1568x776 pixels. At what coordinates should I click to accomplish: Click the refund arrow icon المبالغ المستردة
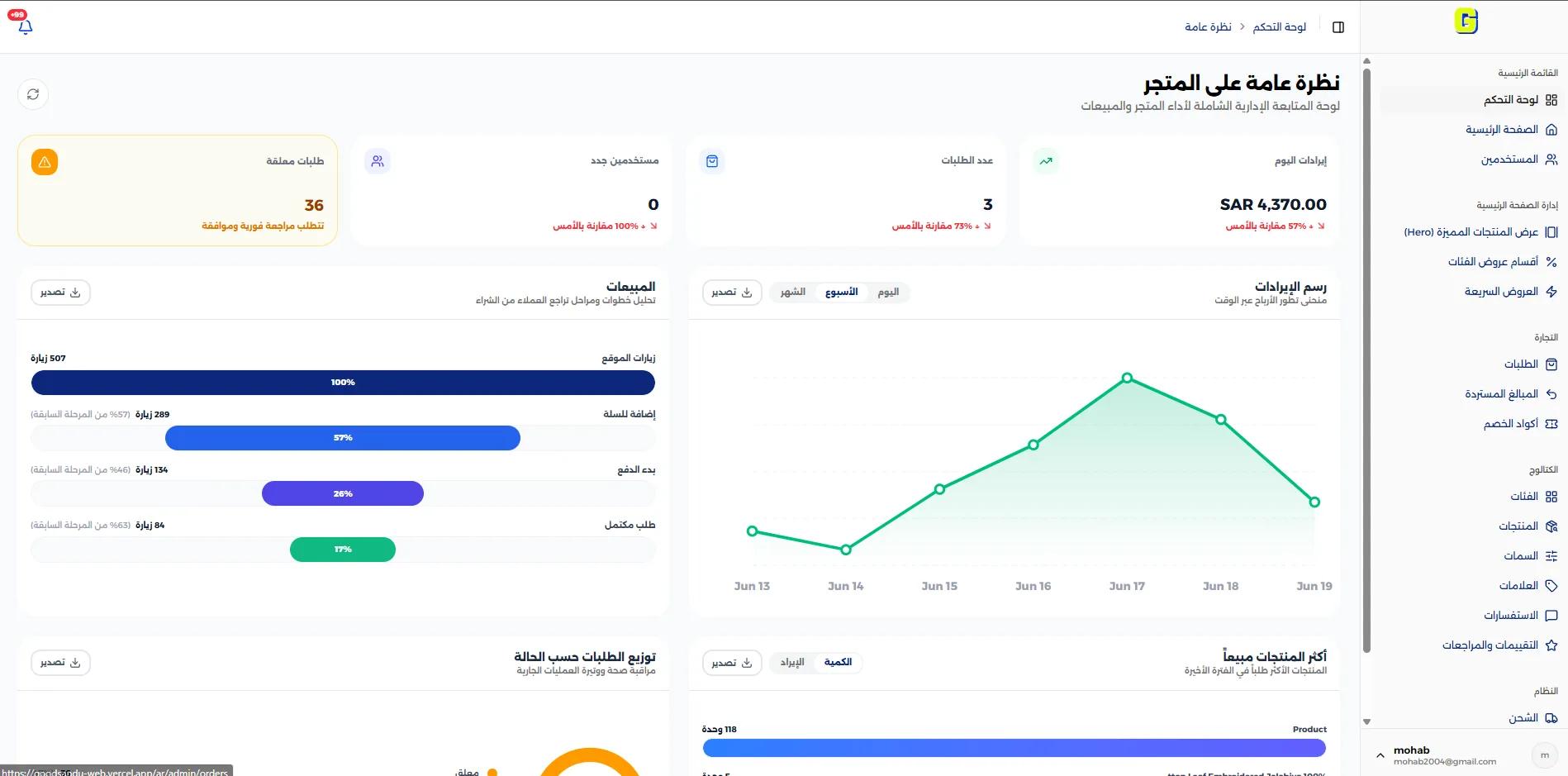click(1551, 394)
